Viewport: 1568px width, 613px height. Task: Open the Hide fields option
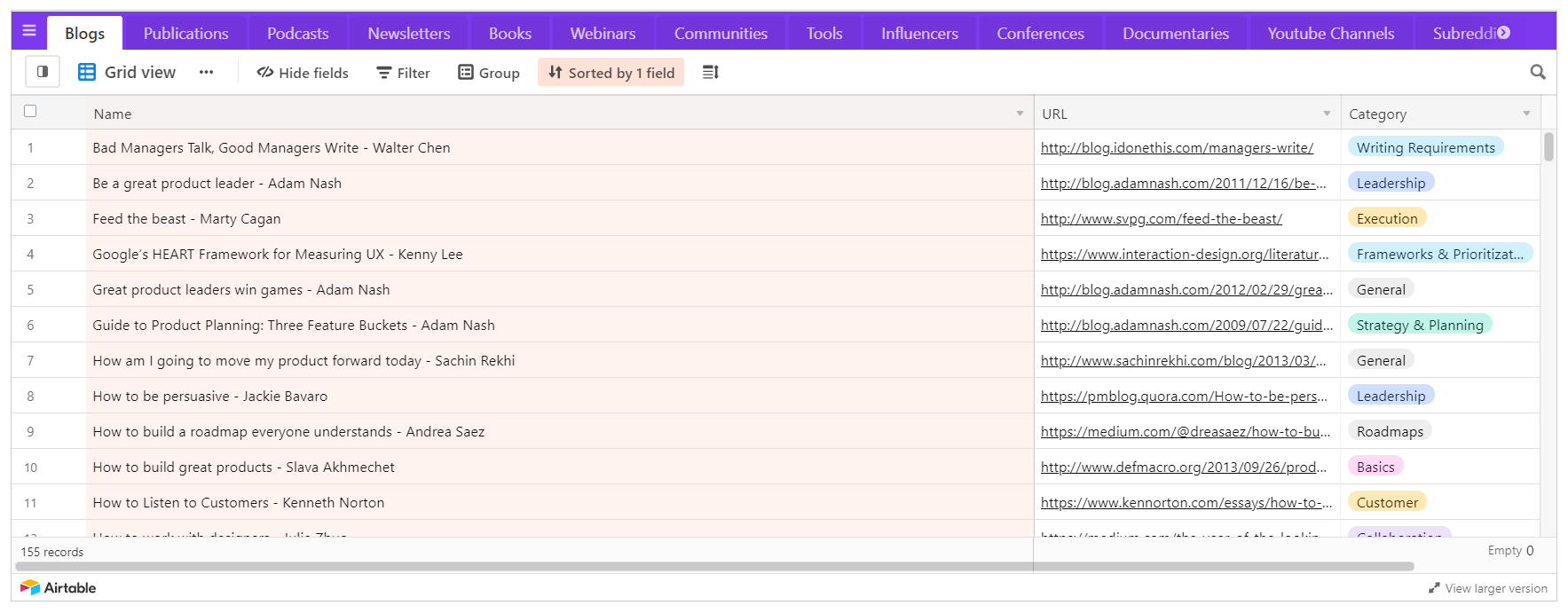click(x=303, y=73)
